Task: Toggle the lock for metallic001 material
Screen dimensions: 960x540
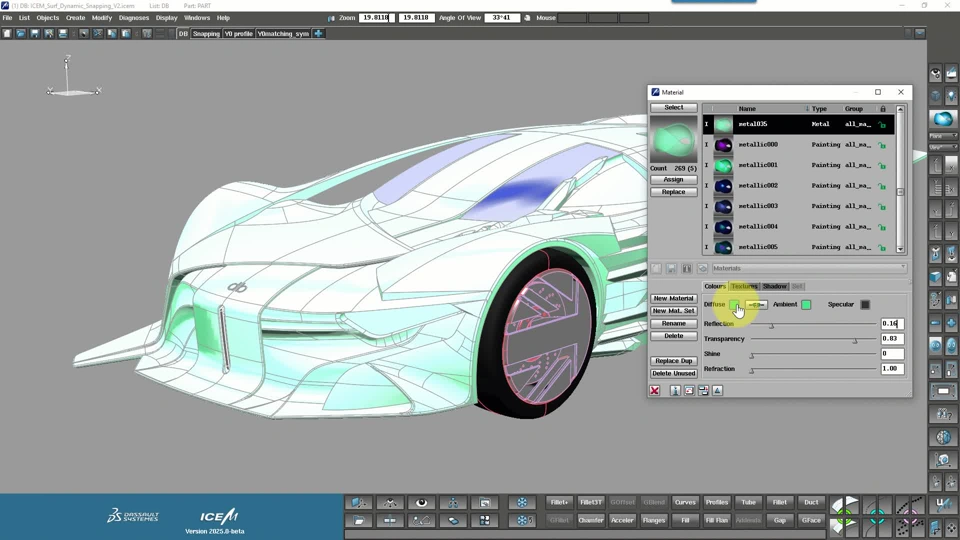Action: (x=882, y=166)
